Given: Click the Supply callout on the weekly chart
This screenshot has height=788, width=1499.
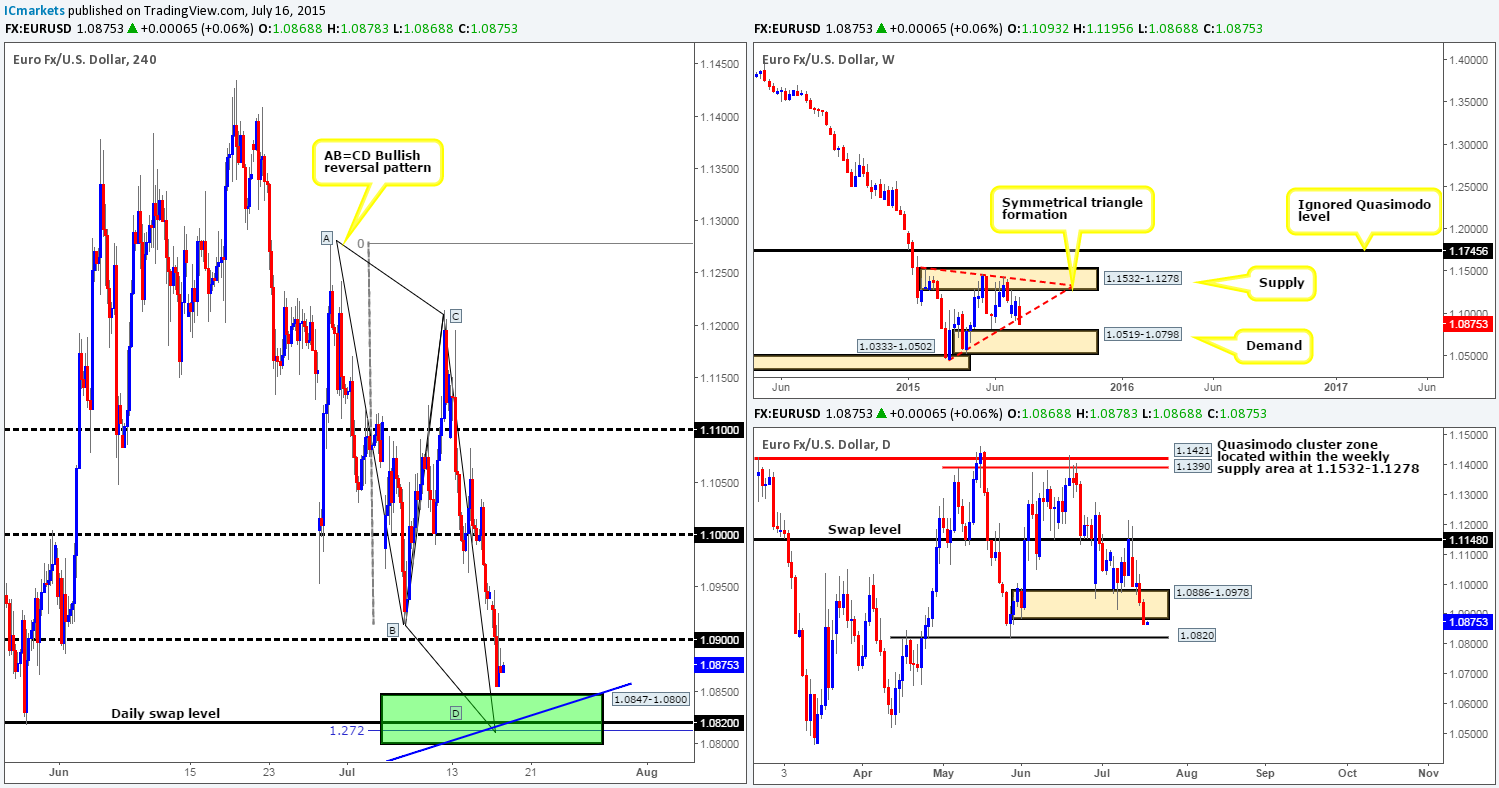Looking at the screenshot, I should pos(1284,283).
